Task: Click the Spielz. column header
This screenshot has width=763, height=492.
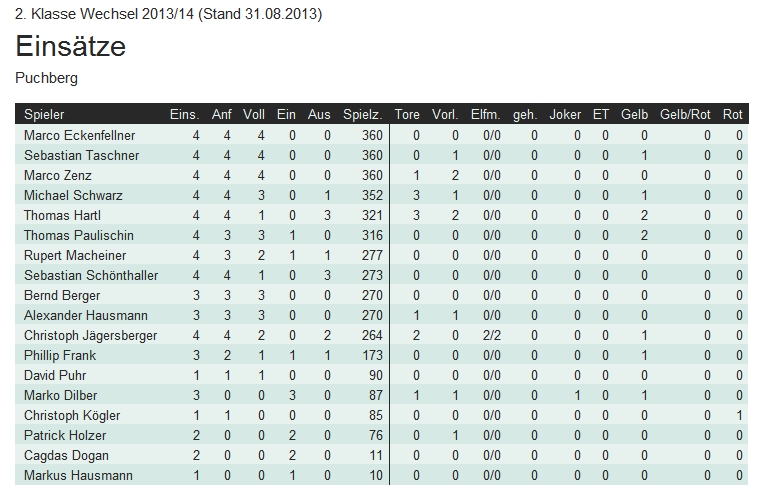Action: 362,115
